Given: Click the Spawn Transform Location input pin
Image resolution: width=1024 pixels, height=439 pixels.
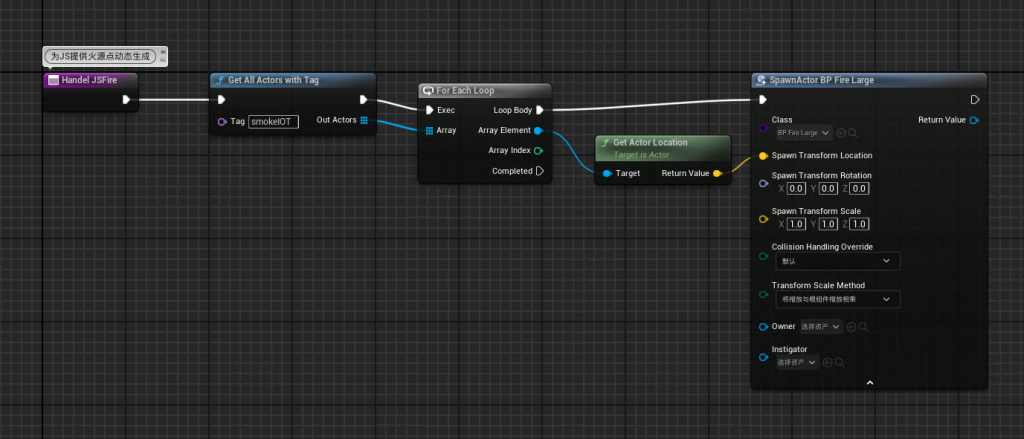Looking at the screenshot, I should coord(763,155).
